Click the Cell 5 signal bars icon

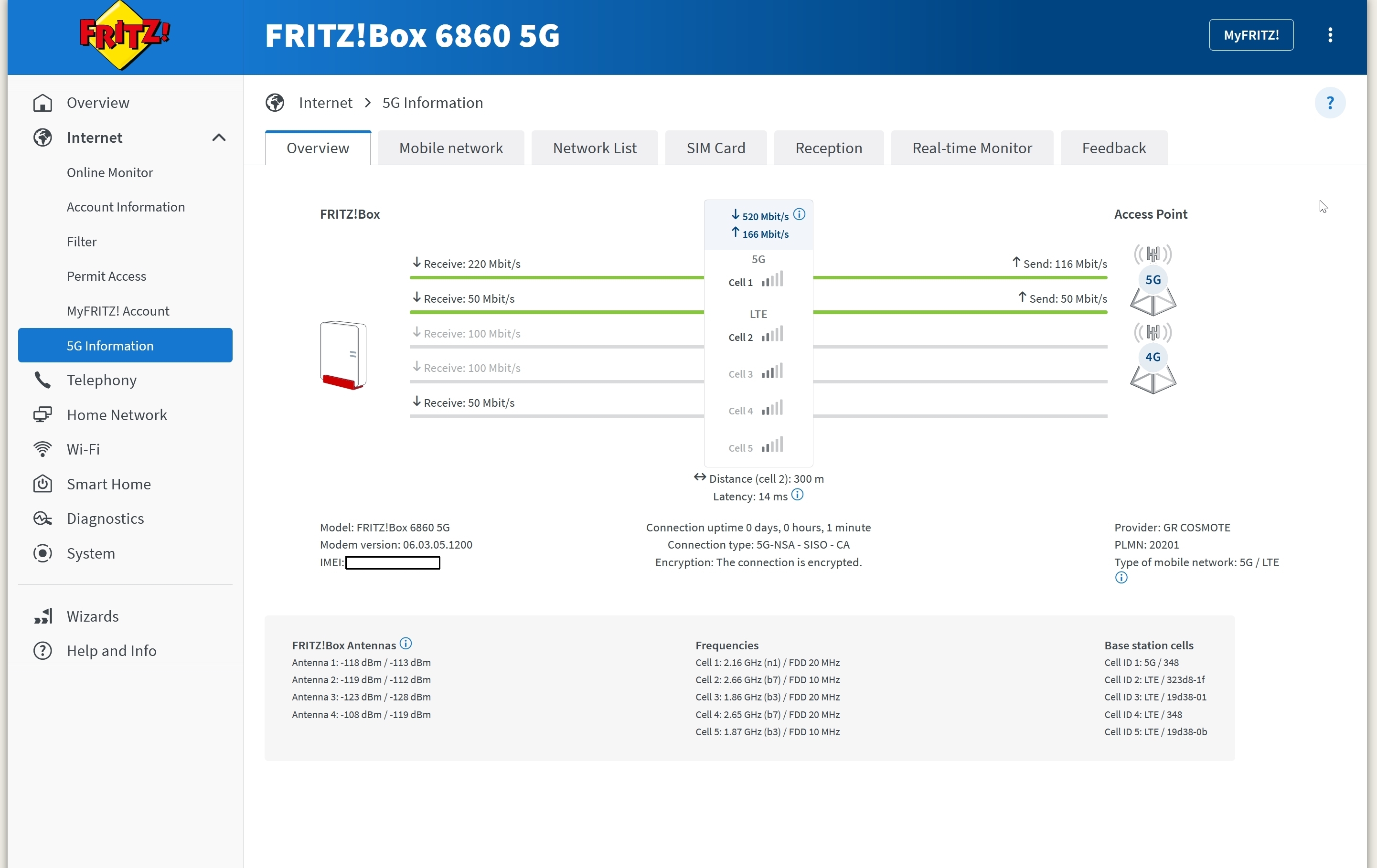coord(772,445)
